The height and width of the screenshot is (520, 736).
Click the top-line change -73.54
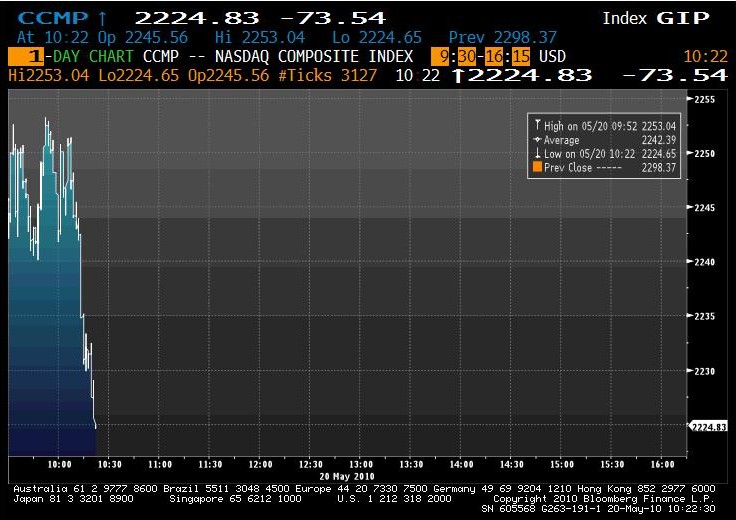tap(332, 18)
